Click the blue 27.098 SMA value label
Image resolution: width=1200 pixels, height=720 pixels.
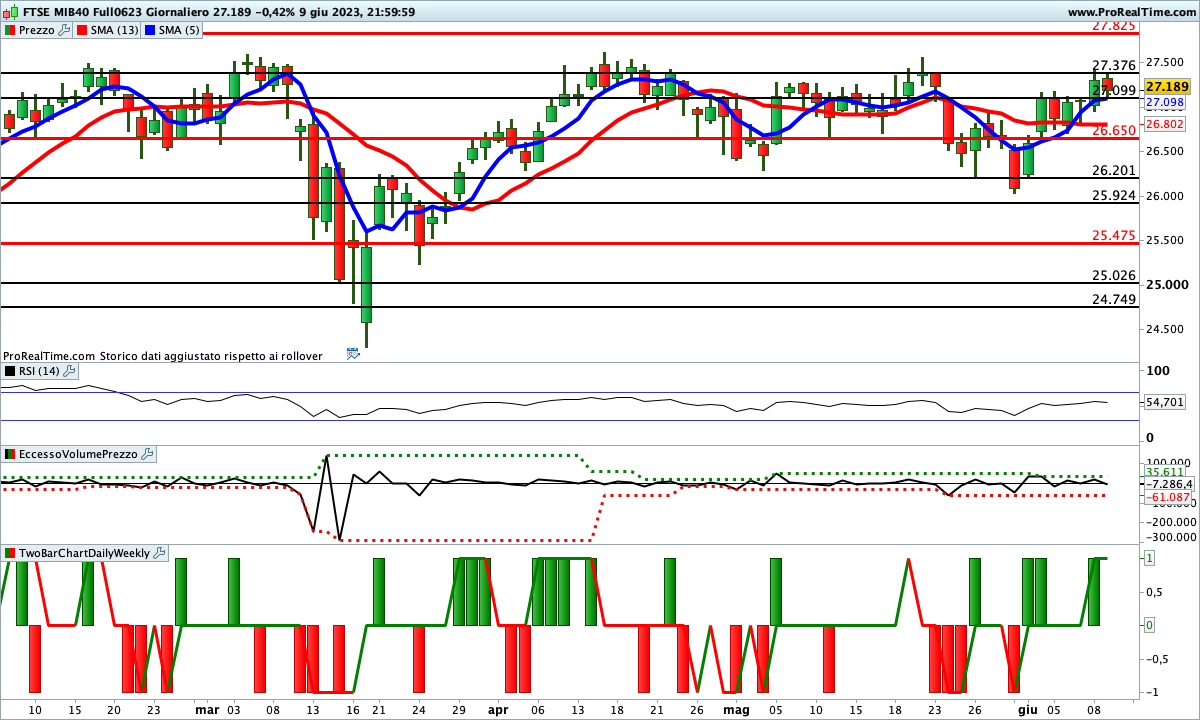pyautogui.click(x=1165, y=103)
